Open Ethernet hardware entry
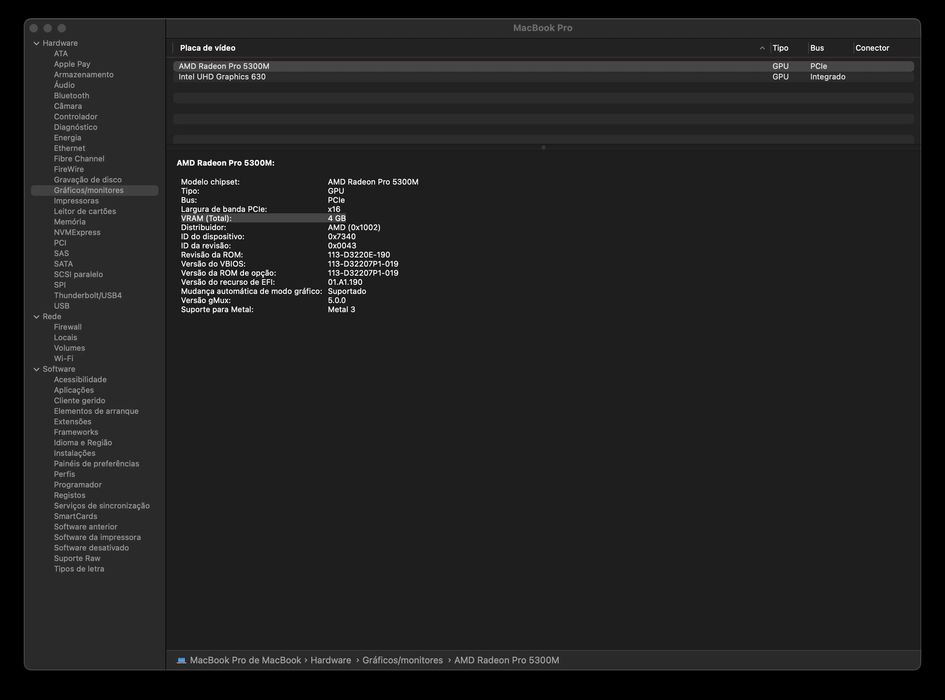Viewport: 945px width, 700px height. coord(69,148)
